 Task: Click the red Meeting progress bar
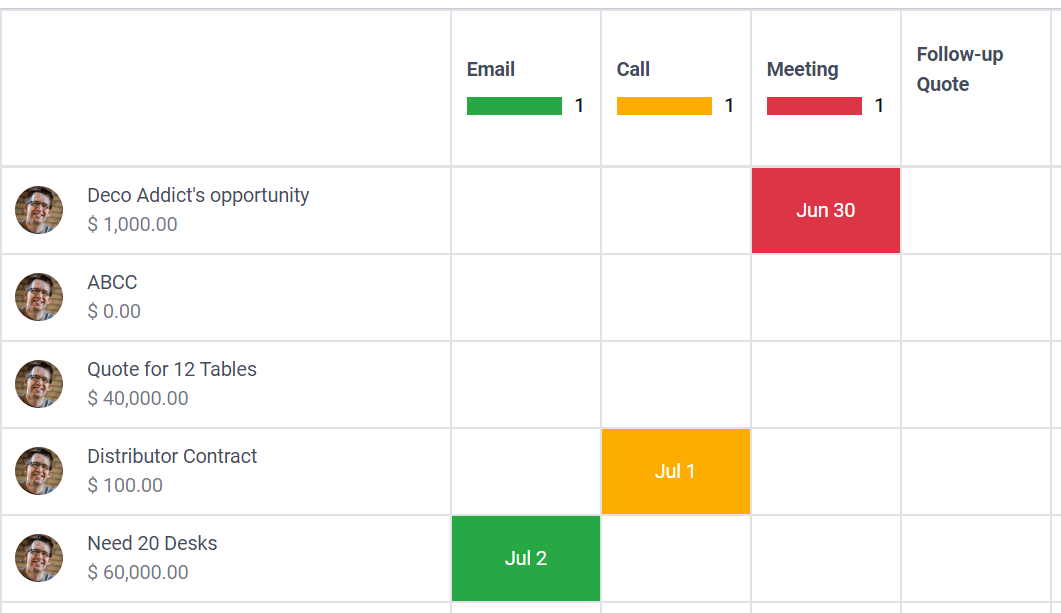point(814,106)
